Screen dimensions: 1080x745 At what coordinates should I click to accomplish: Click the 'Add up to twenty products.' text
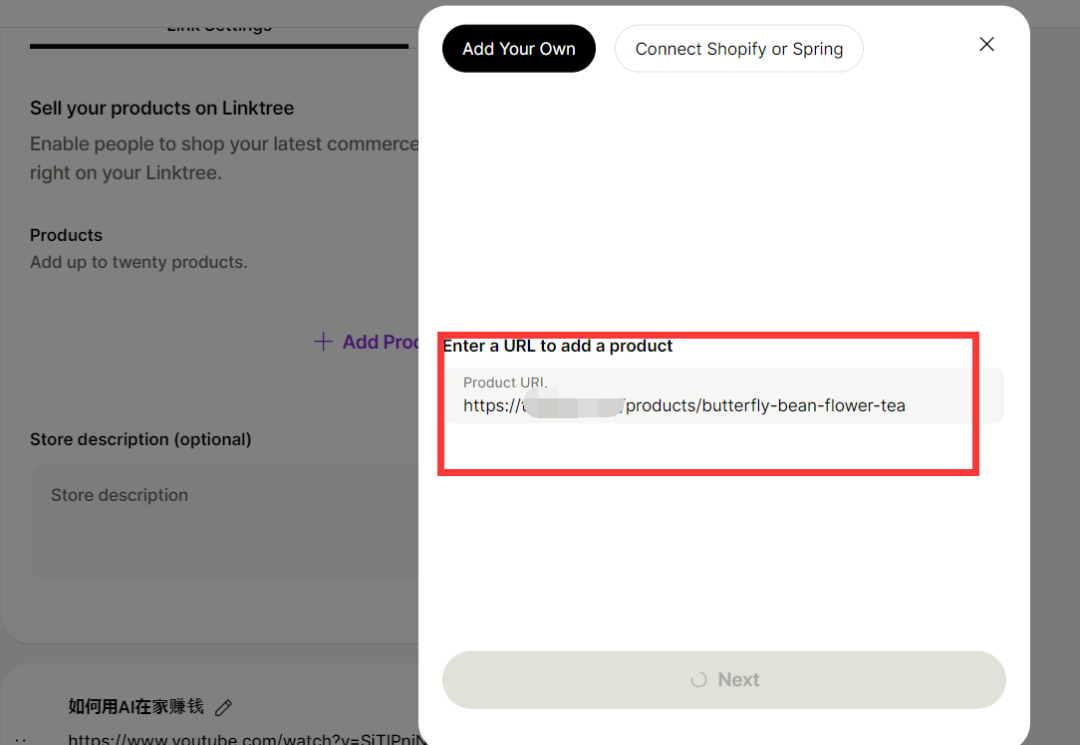pos(138,262)
